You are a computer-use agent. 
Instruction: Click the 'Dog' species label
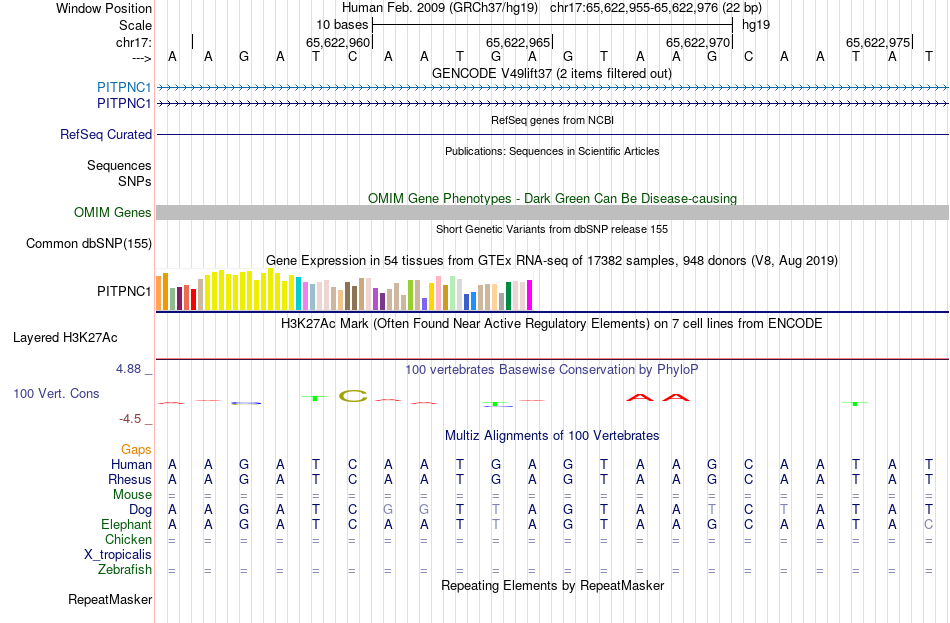click(x=140, y=510)
